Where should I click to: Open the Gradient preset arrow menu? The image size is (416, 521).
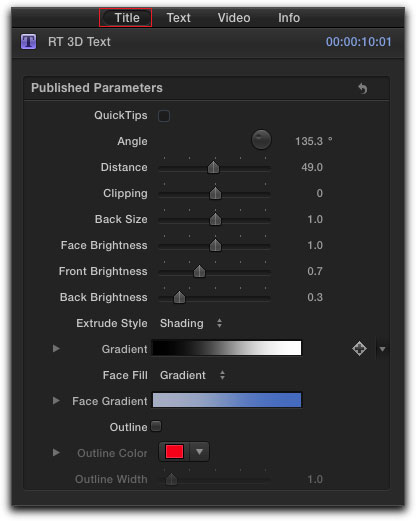pos(383,349)
